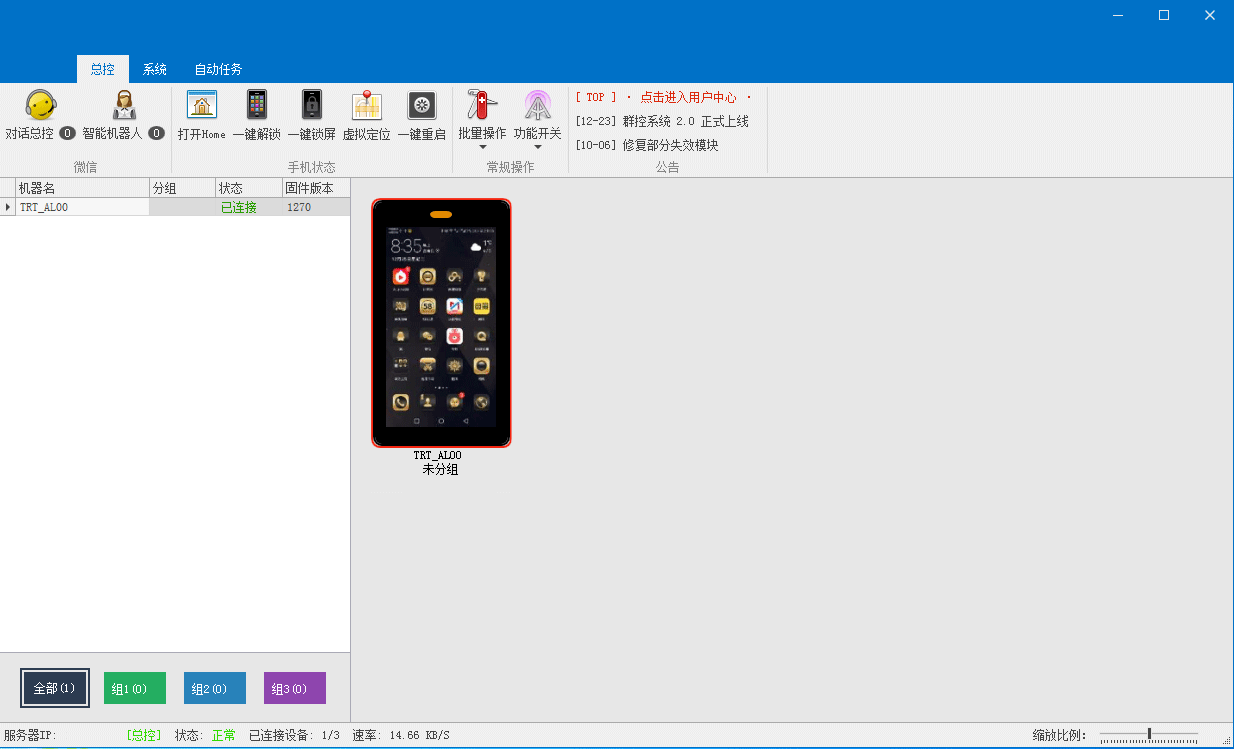
Task: Open the 功能开关 function switch icon
Action: (x=538, y=105)
